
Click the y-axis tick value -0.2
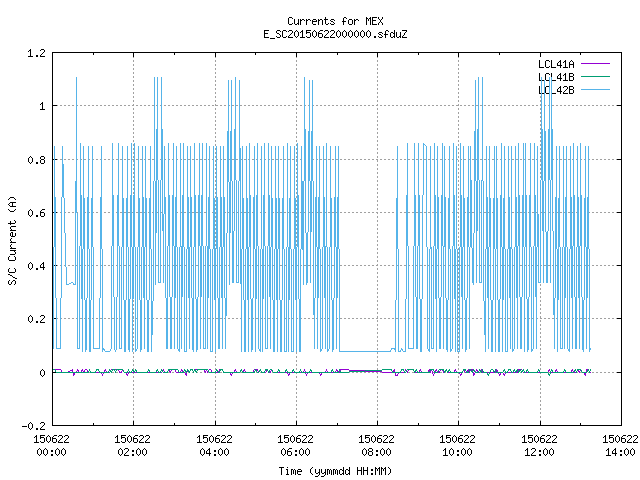[x=33, y=426]
